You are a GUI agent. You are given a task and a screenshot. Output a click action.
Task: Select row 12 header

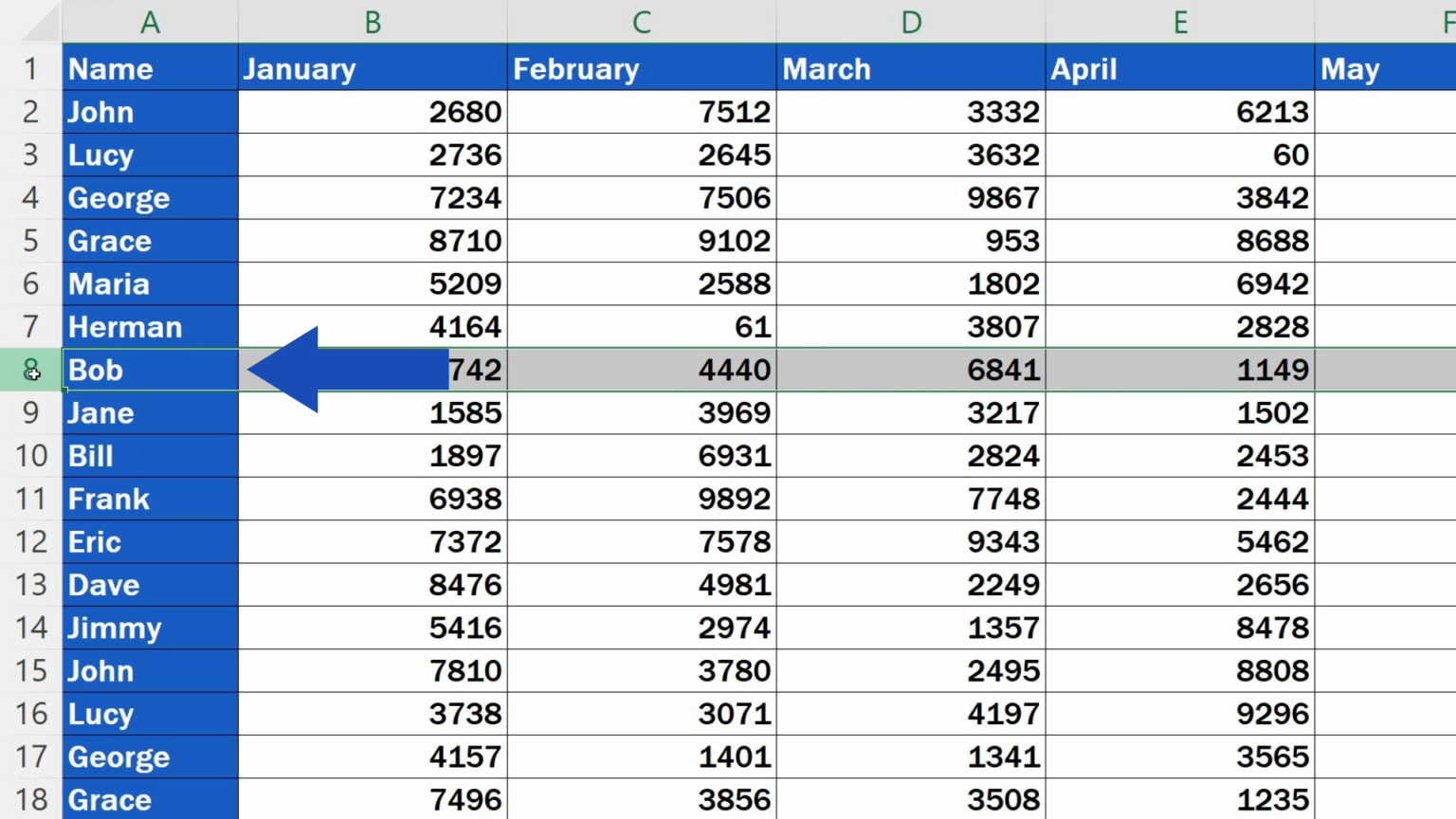tap(30, 542)
